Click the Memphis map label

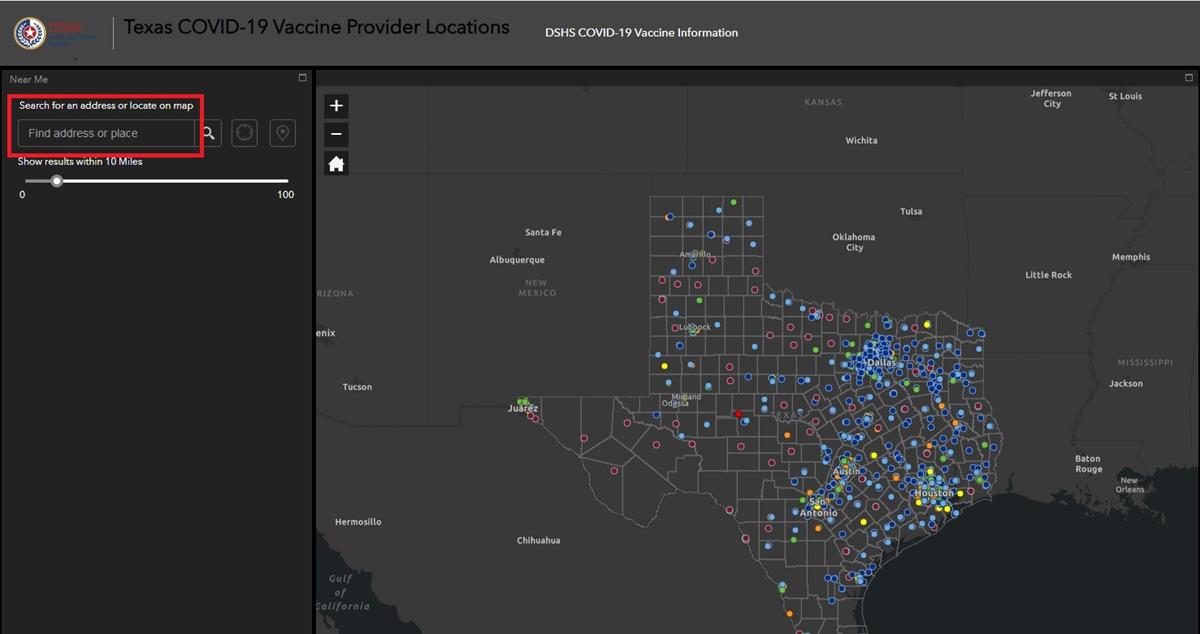pyautogui.click(x=1131, y=257)
